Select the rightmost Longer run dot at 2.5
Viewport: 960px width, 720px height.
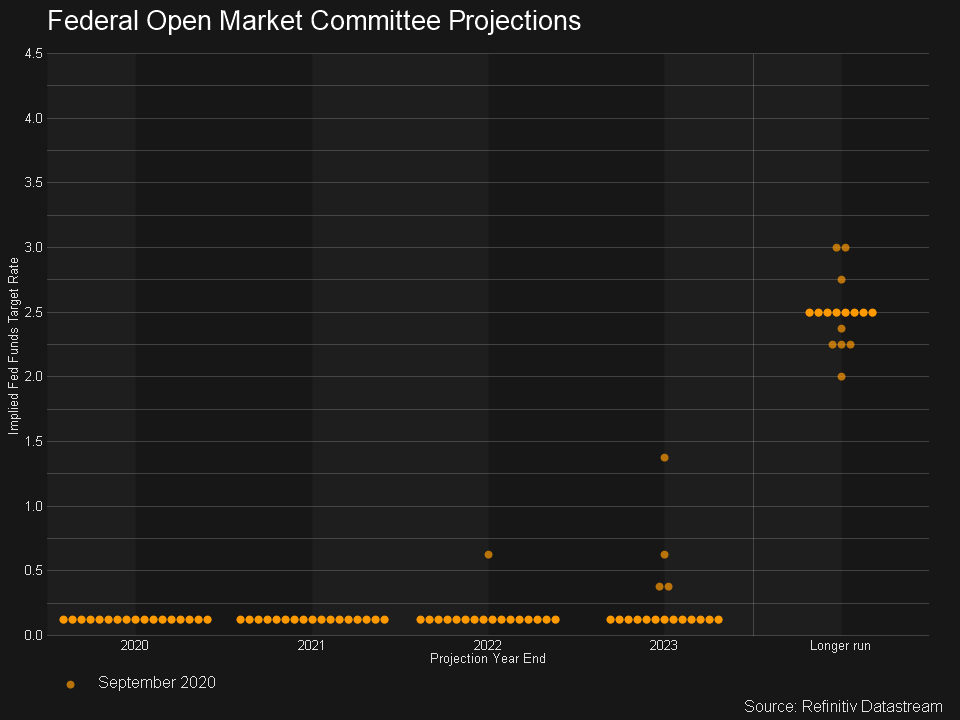click(x=872, y=312)
